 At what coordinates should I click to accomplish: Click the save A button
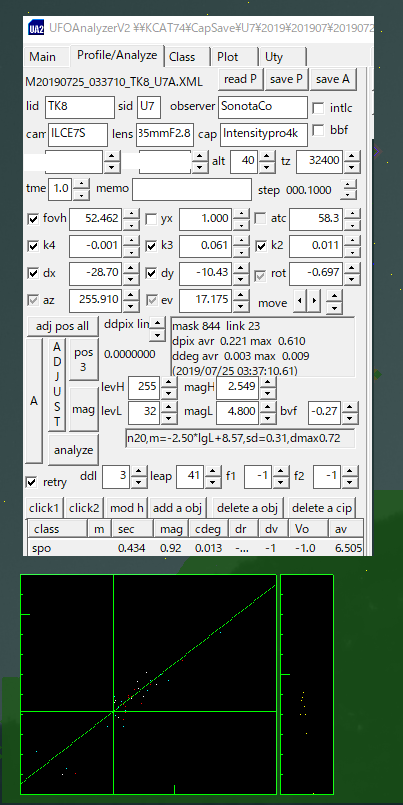pyautogui.click(x=333, y=79)
